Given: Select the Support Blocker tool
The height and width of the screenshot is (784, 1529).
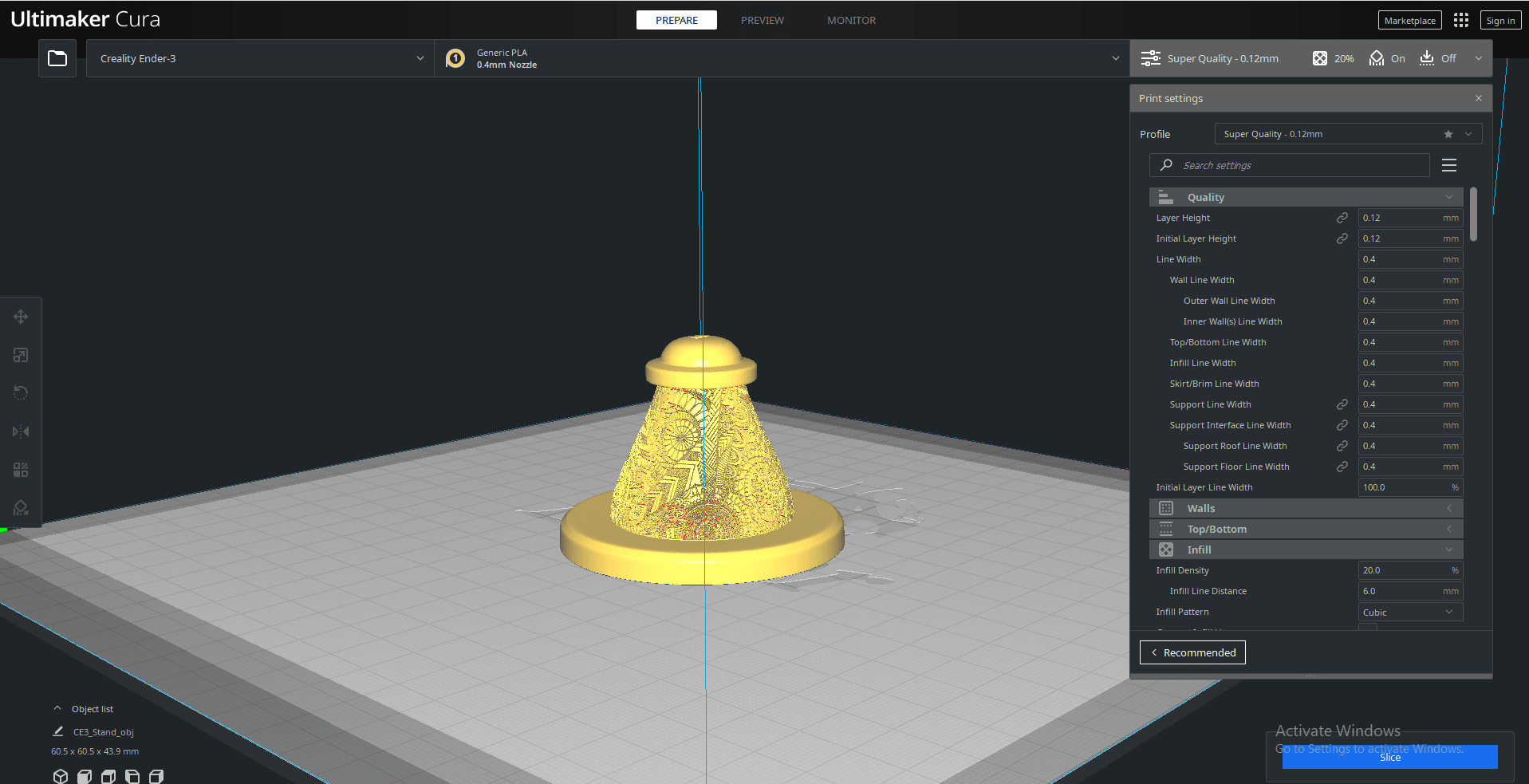Looking at the screenshot, I should click(x=21, y=508).
